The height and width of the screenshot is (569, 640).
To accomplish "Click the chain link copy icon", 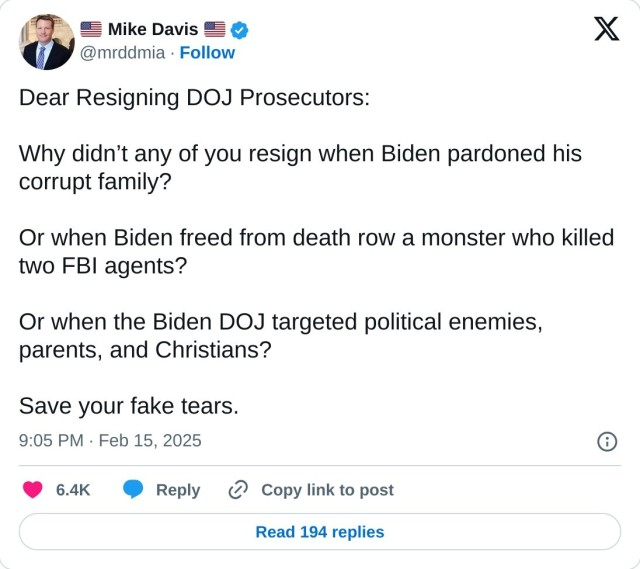I will point(238,490).
